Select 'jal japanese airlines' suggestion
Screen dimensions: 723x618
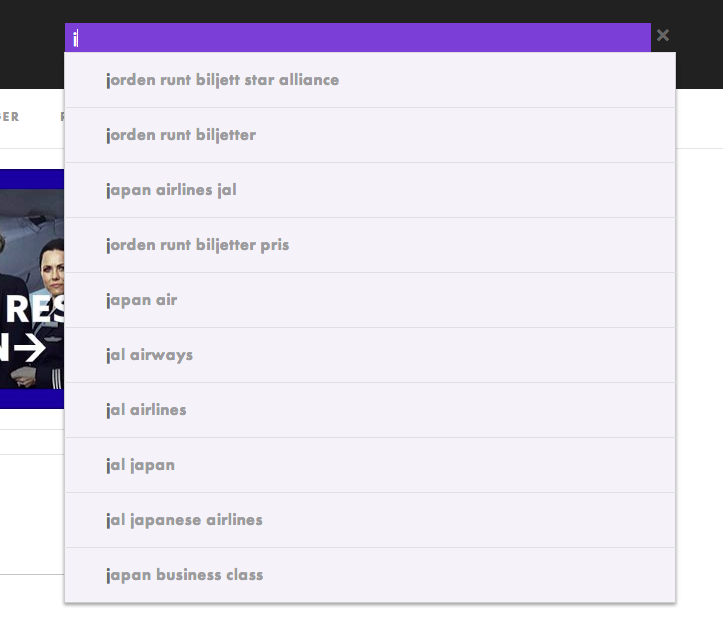tap(370, 520)
